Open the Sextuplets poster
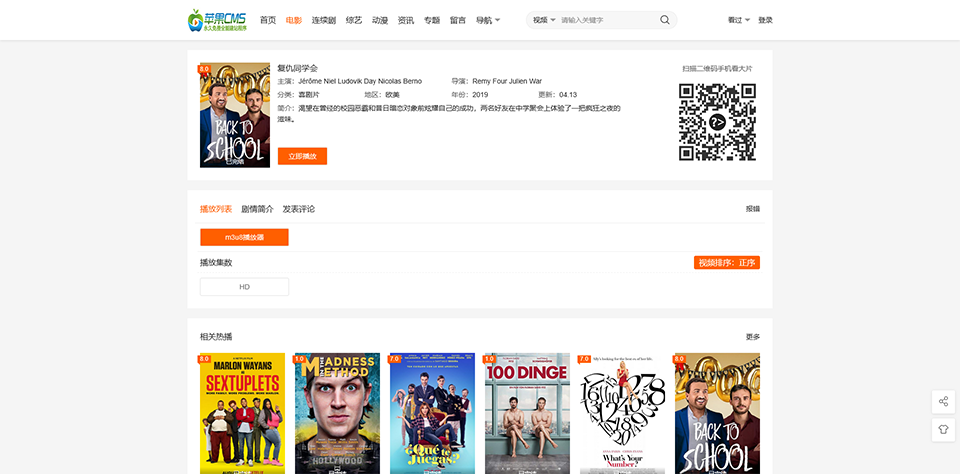The width and height of the screenshot is (960, 474). pos(242,413)
